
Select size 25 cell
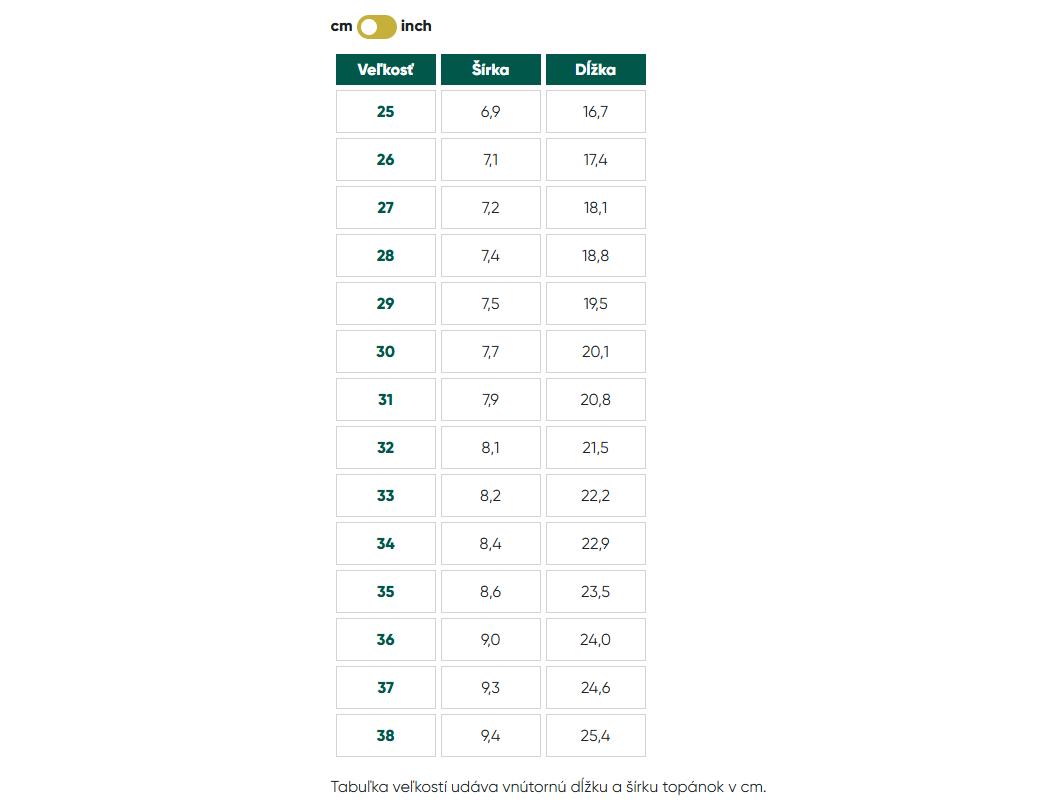386,112
